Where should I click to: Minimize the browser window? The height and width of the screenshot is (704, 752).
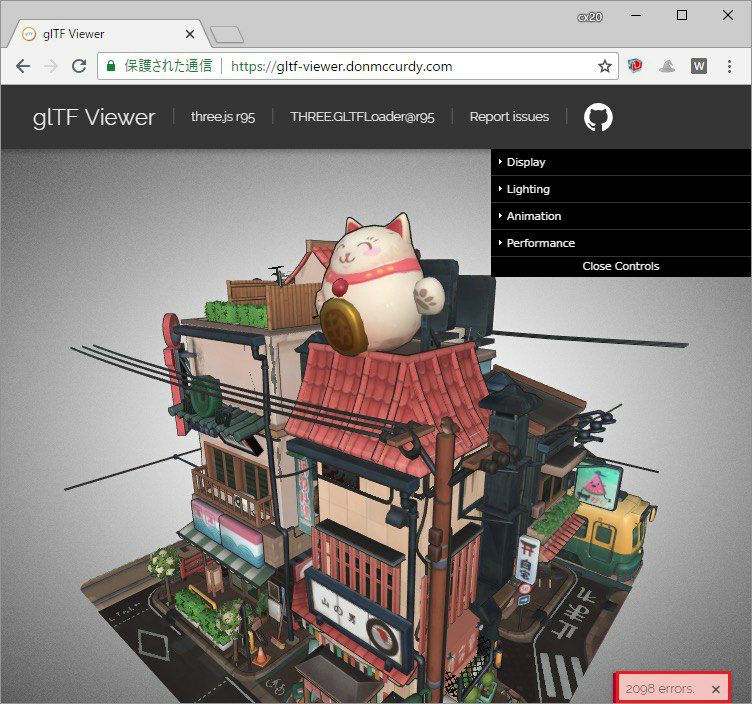pyautogui.click(x=636, y=15)
